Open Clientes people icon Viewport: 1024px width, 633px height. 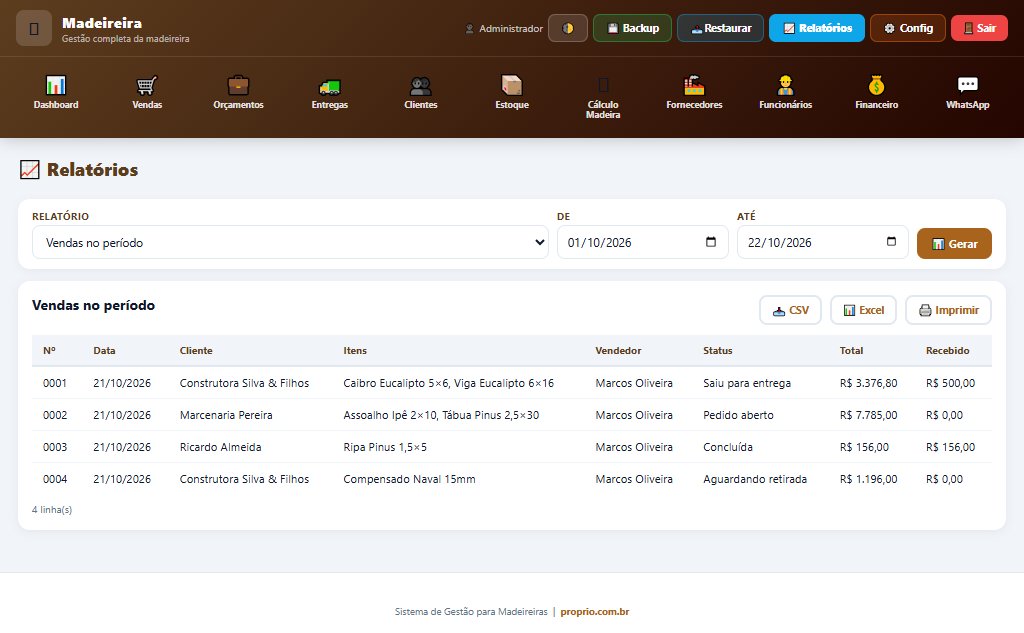421,85
